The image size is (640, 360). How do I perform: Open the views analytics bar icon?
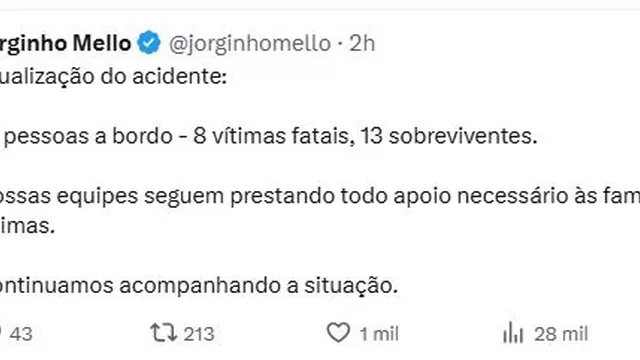[513, 333]
